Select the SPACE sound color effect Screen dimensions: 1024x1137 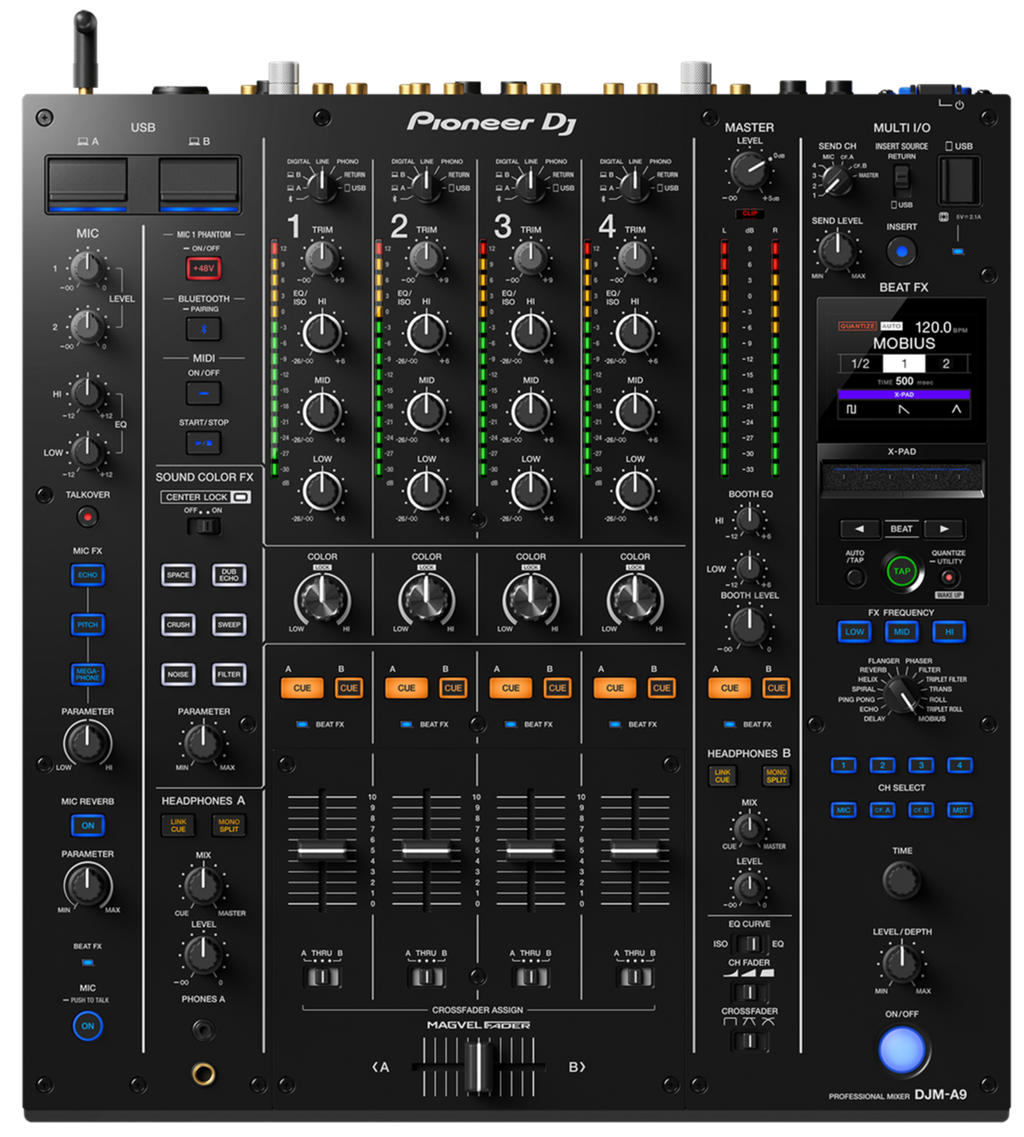click(178, 575)
